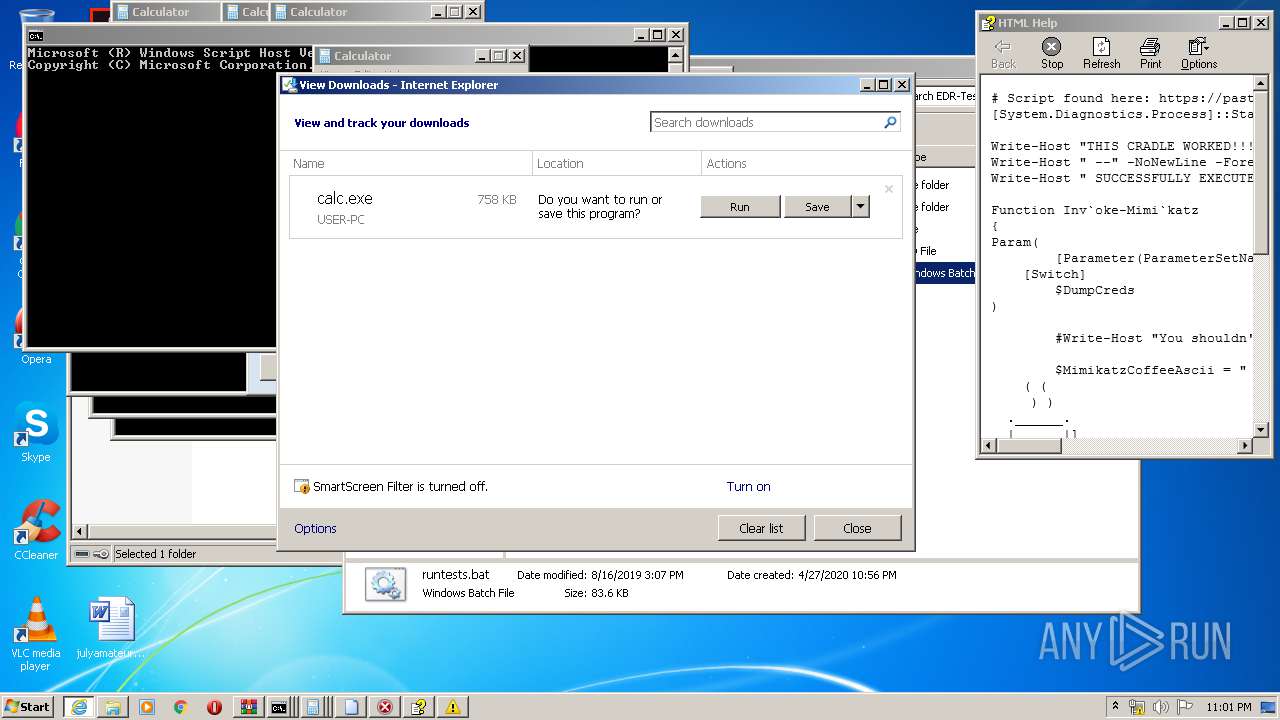Click the down arrow of HTML Help vertical scrollbar
Image resolution: width=1280 pixels, height=720 pixels.
click(x=1260, y=429)
